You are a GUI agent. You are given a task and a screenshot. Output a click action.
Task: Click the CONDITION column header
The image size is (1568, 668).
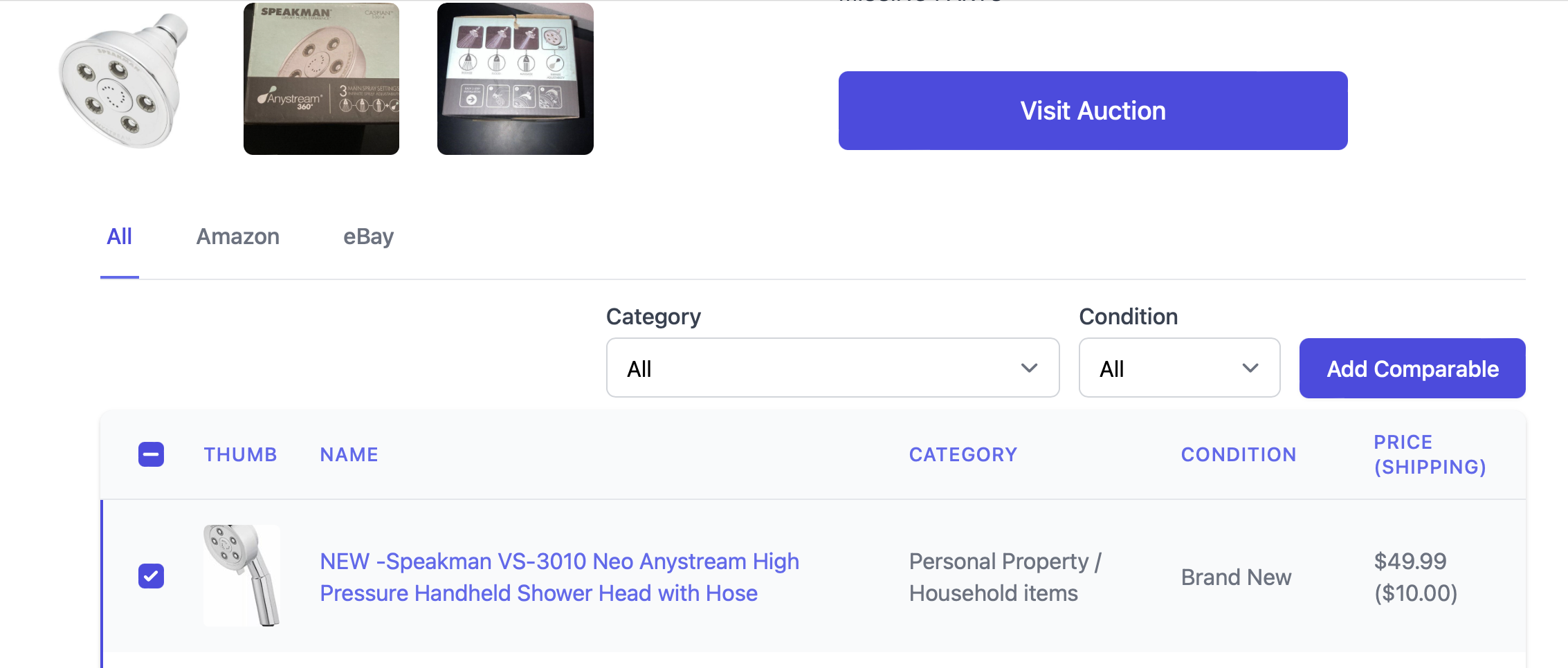1238,454
